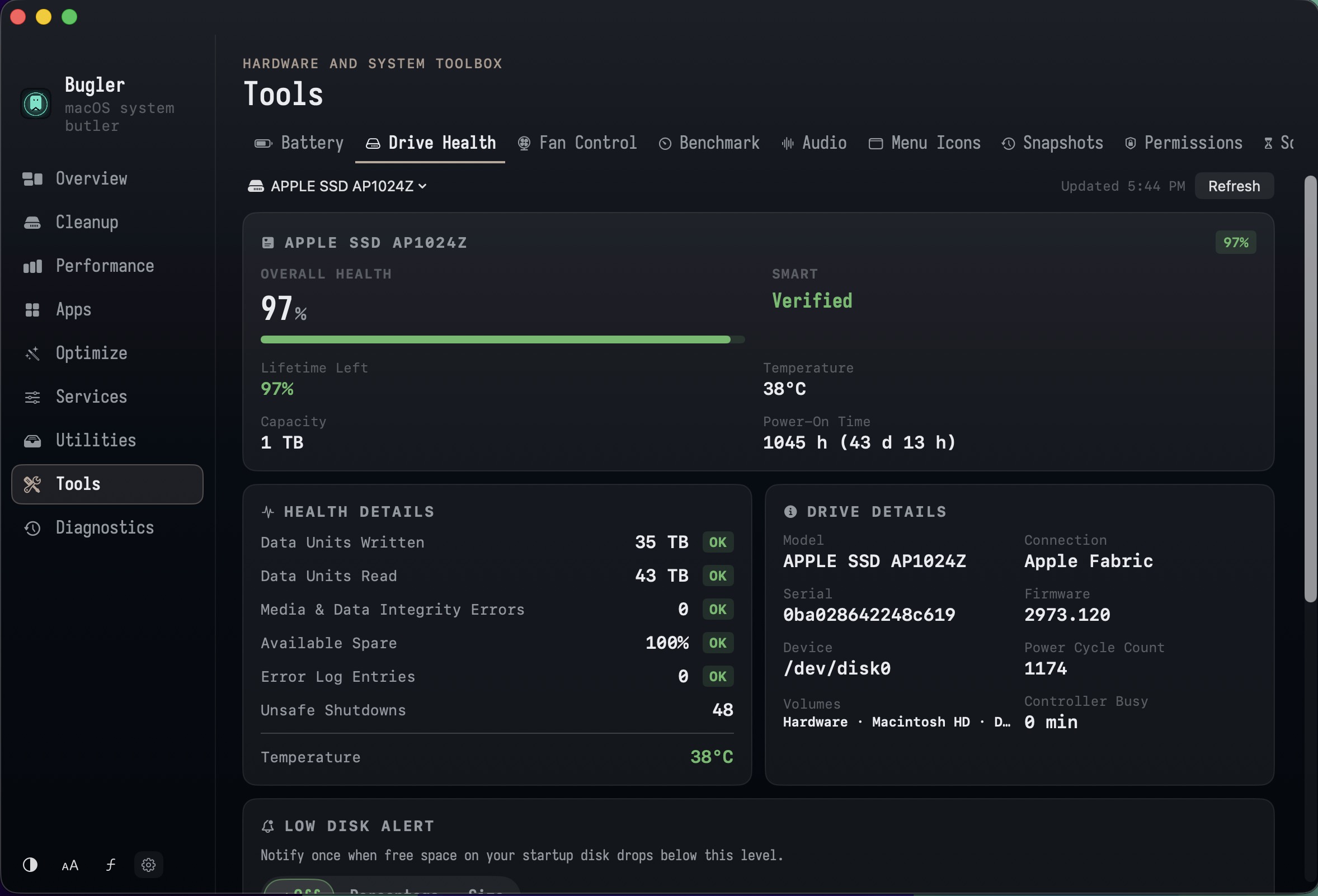
Task: Switch to the Snapshots tab
Action: pos(1053,143)
